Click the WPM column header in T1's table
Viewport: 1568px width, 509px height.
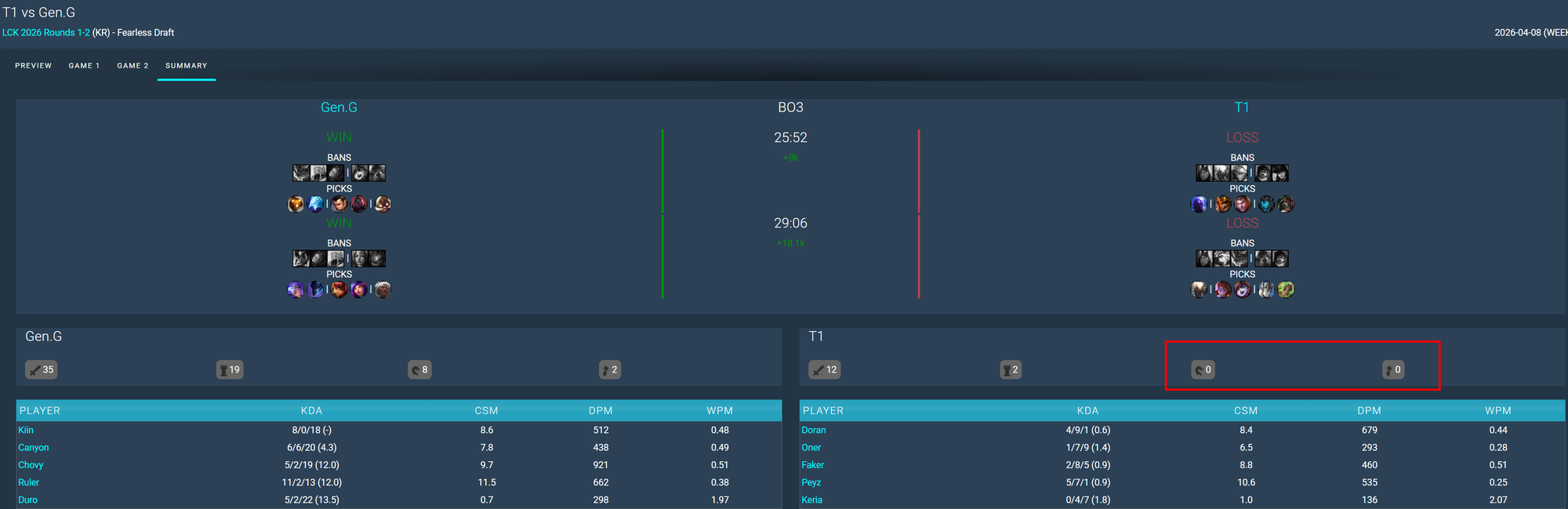tap(1497, 410)
